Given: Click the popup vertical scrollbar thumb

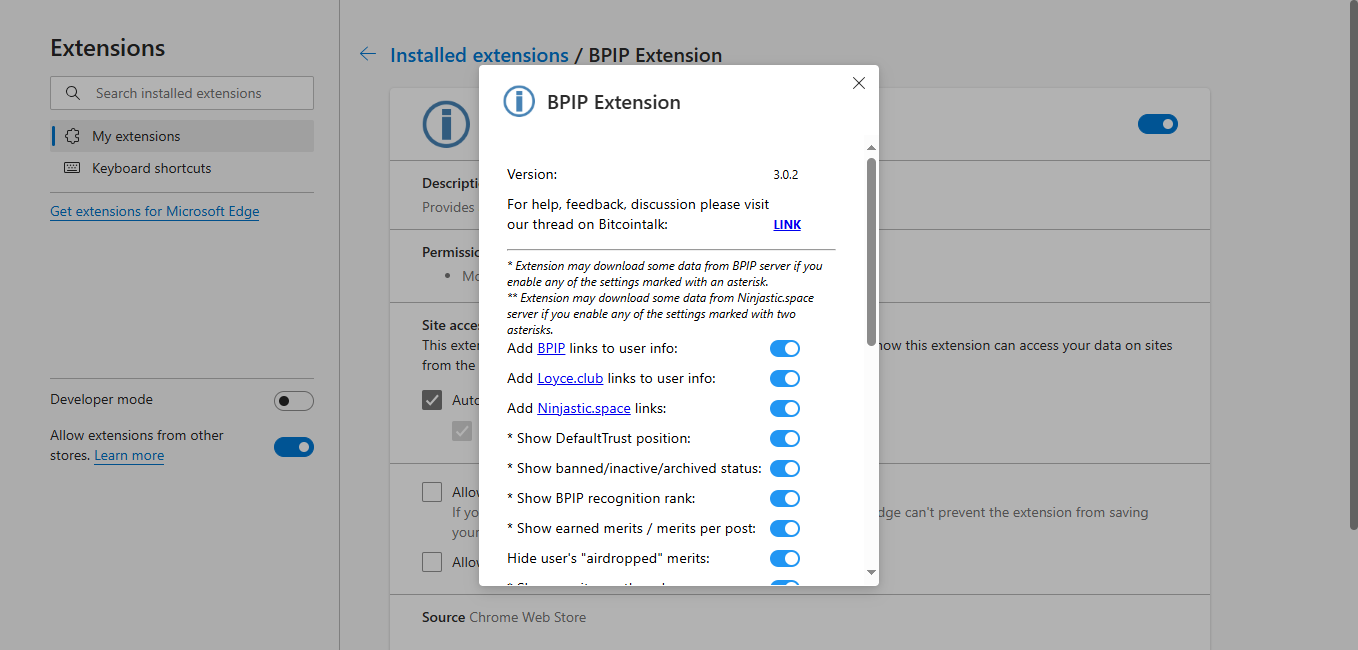Looking at the screenshot, I should (x=871, y=251).
